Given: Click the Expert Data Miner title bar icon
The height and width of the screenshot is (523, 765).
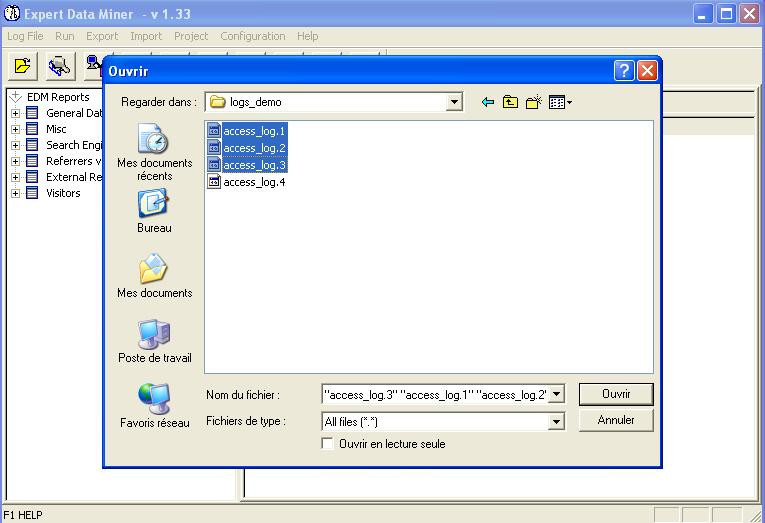Looking at the screenshot, I should (x=12, y=14).
